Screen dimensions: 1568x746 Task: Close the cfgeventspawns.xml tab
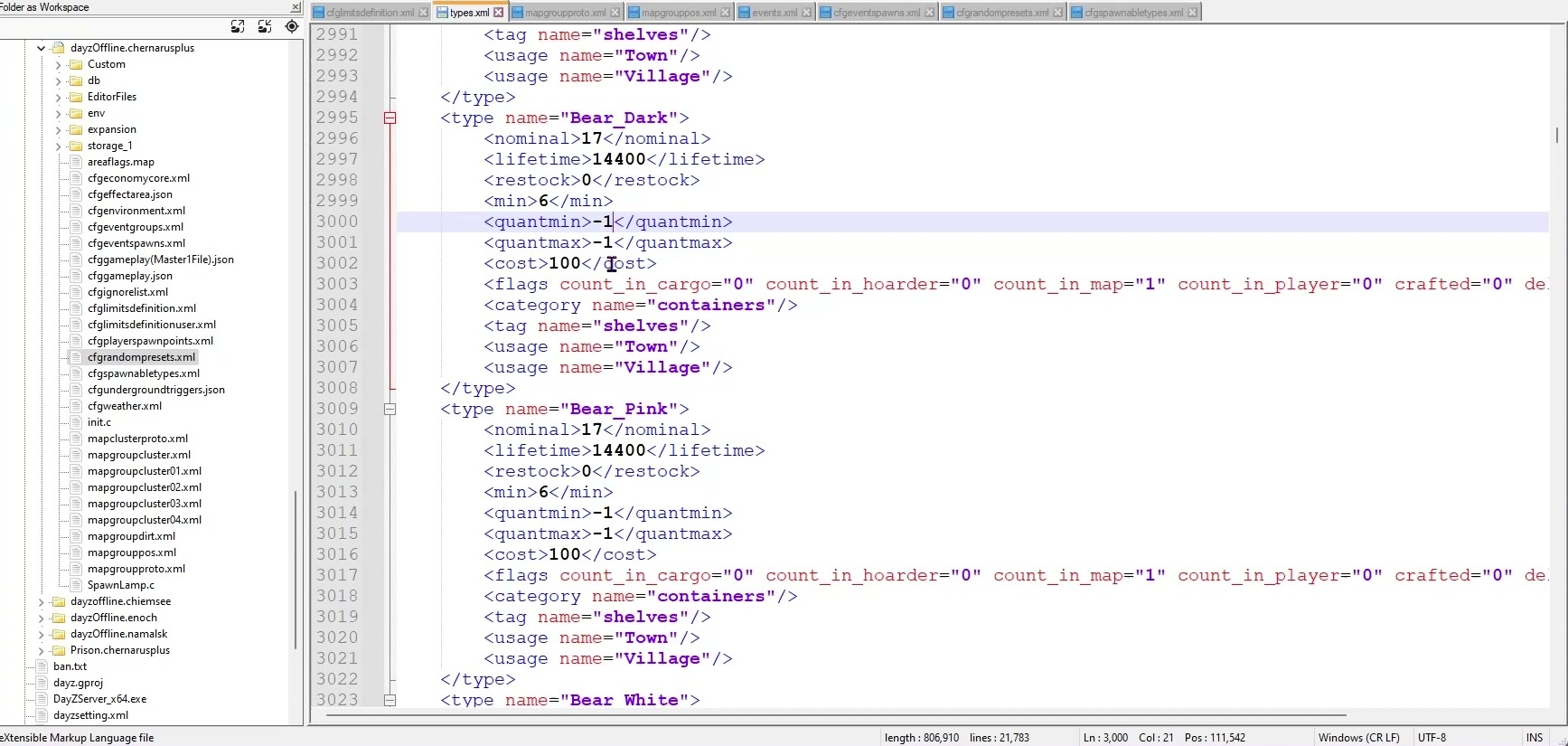(x=930, y=13)
